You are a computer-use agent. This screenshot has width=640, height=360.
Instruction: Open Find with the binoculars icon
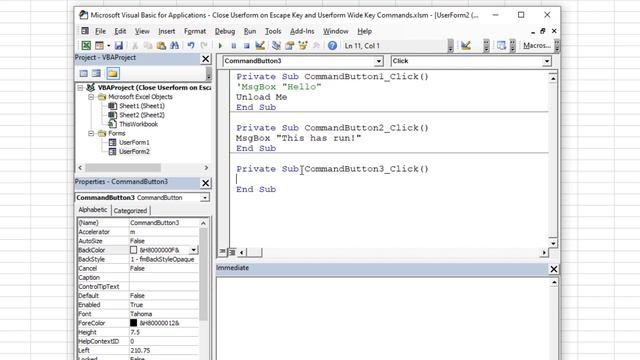click(174, 46)
